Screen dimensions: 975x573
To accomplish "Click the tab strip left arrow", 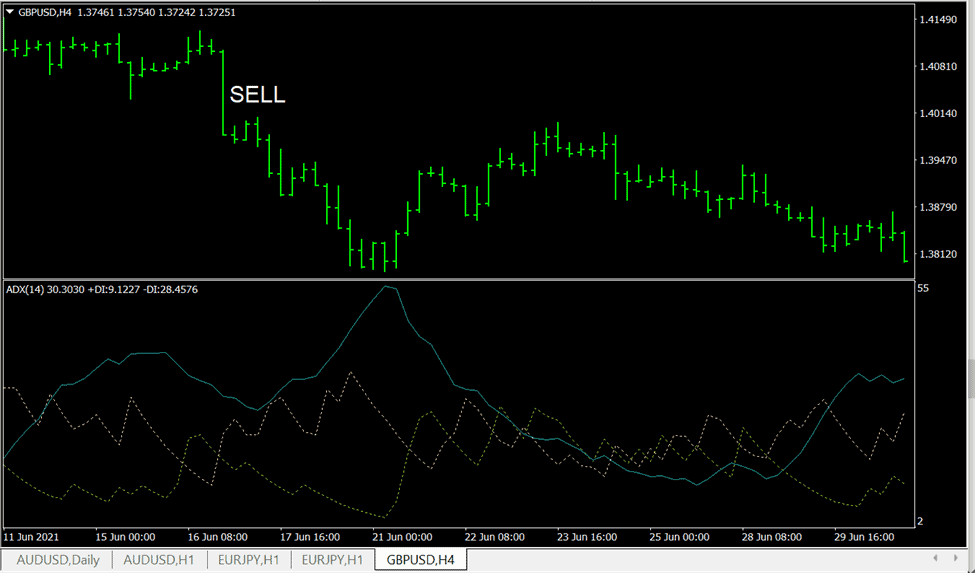I will tap(935, 558).
